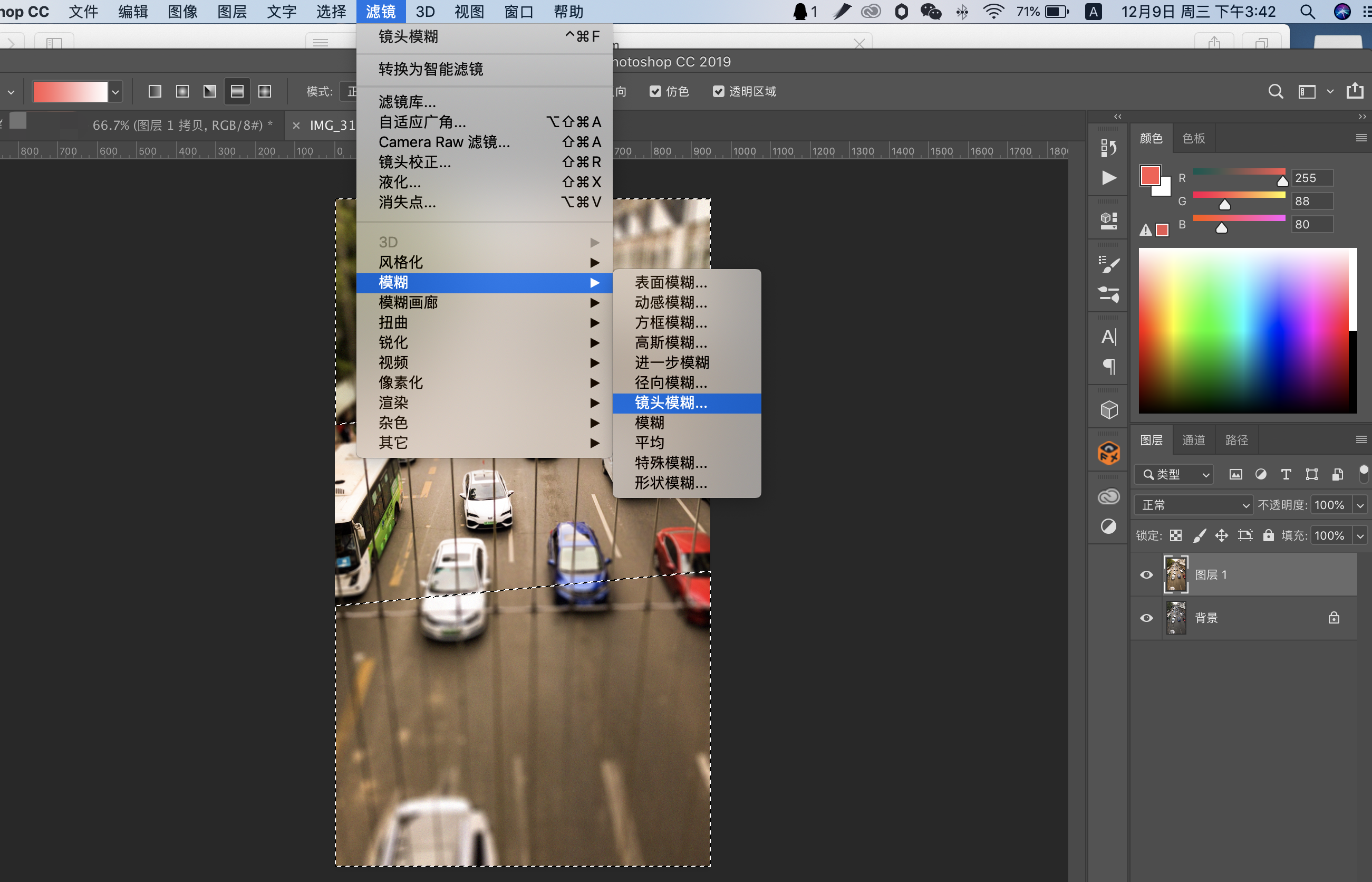Select the diamond gradient type icon
This screenshot has width=1372, height=882.
coord(265,92)
